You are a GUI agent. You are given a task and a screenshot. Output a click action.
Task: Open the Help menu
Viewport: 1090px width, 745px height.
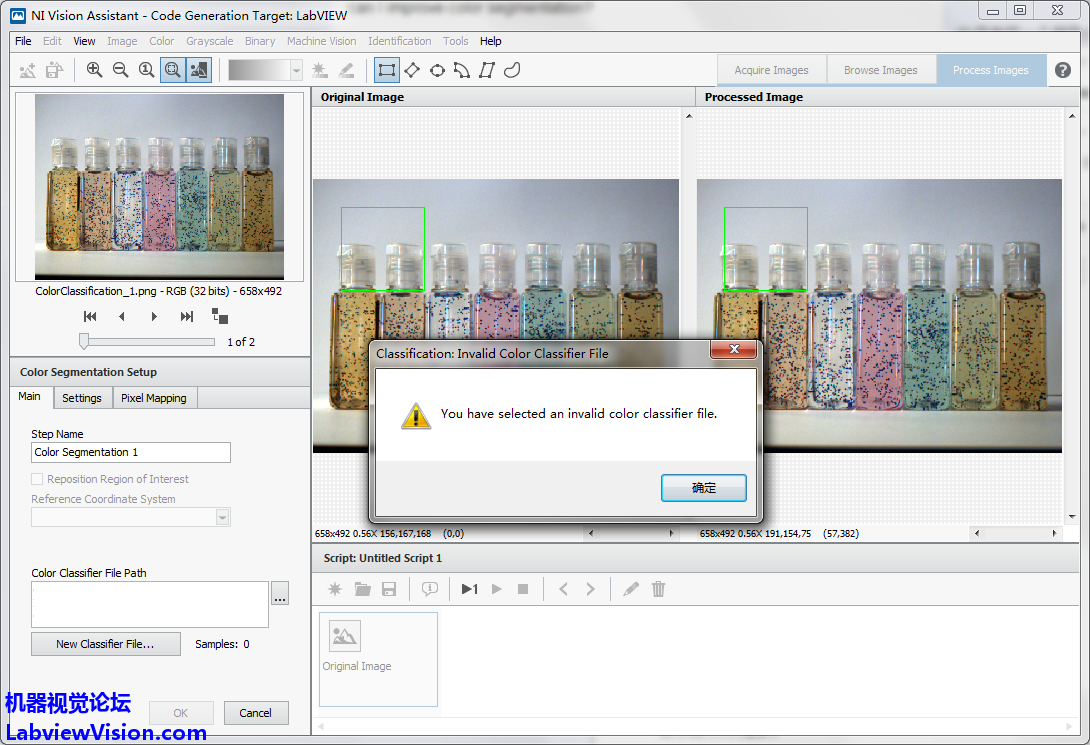tap(490, 41)
